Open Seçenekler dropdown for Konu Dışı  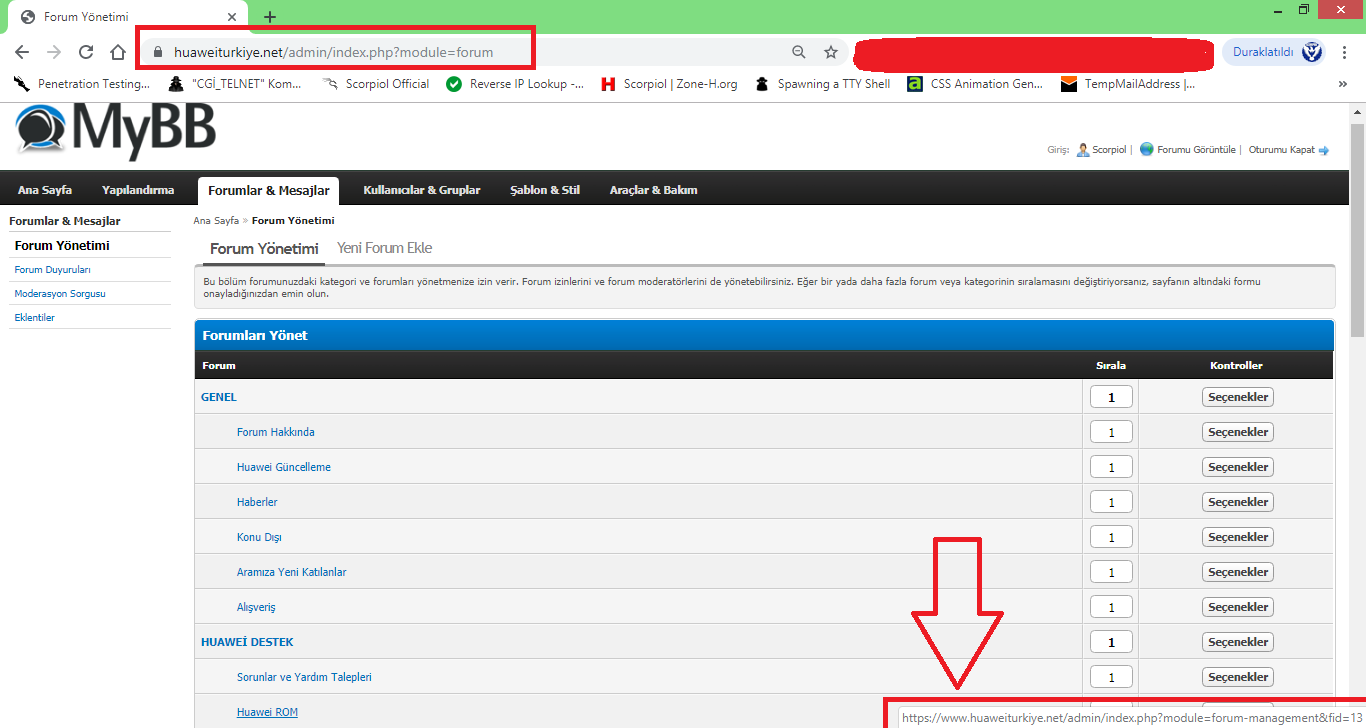[x=1238, y=537]
